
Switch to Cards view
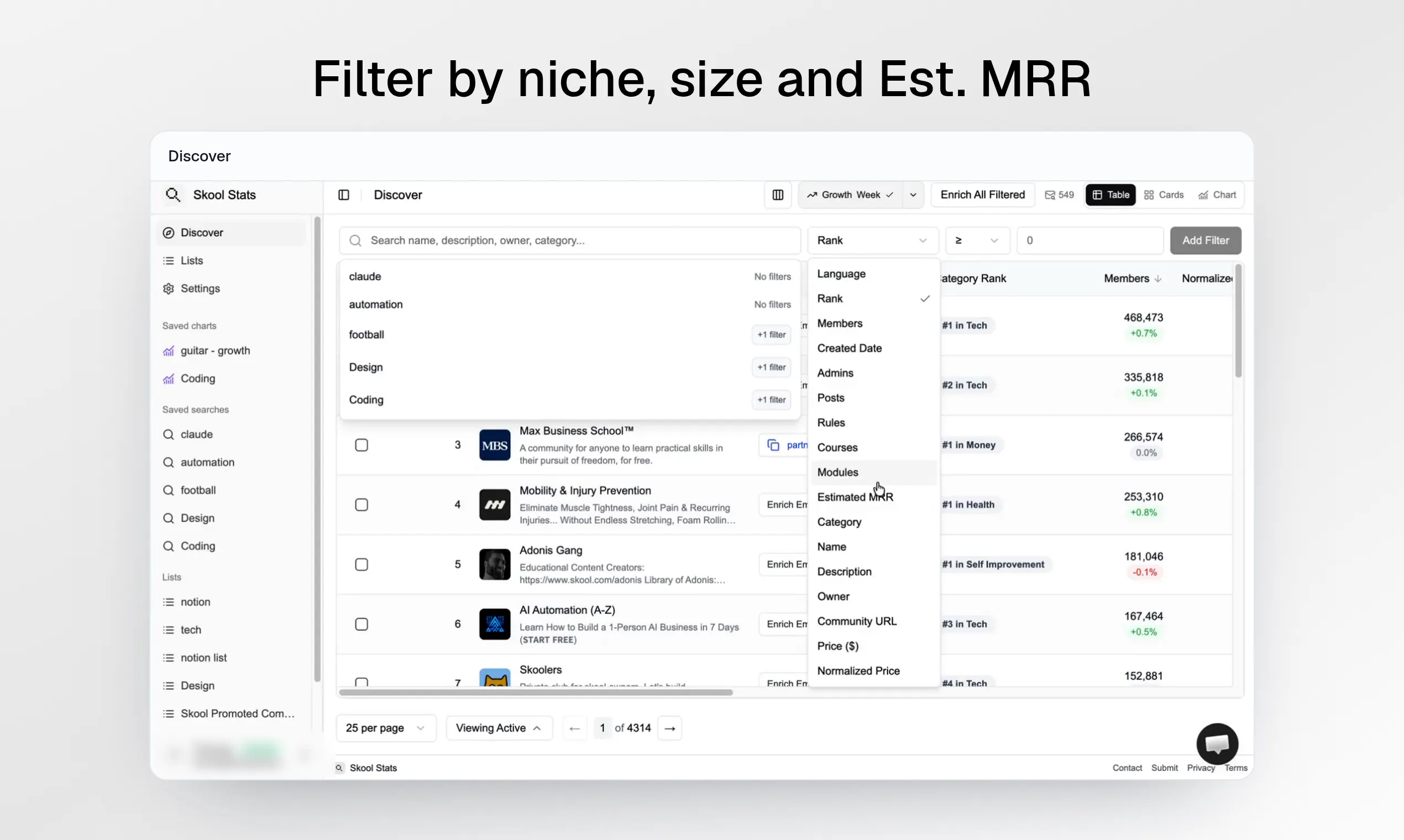pyautogui.click(x=1164, y=195)
